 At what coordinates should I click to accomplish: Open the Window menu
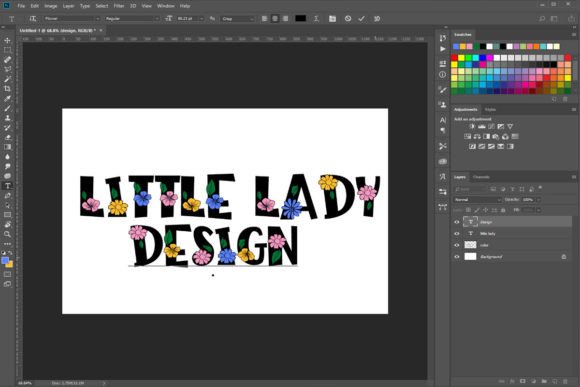[165, 6]
